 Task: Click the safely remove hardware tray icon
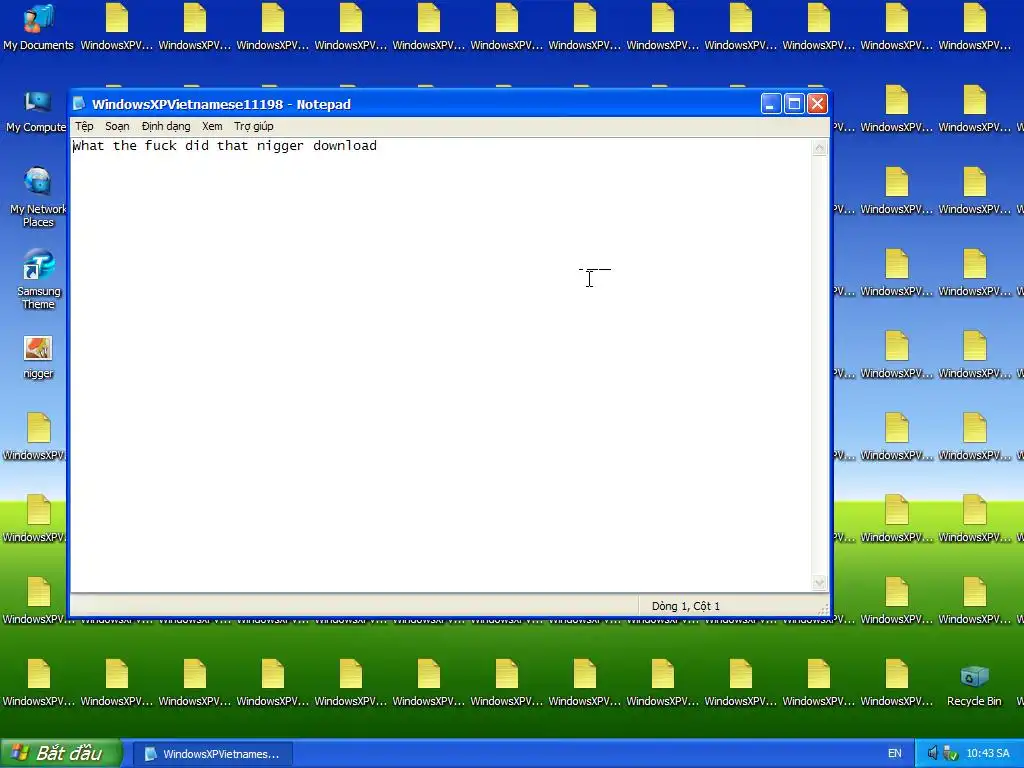(950, 753)
